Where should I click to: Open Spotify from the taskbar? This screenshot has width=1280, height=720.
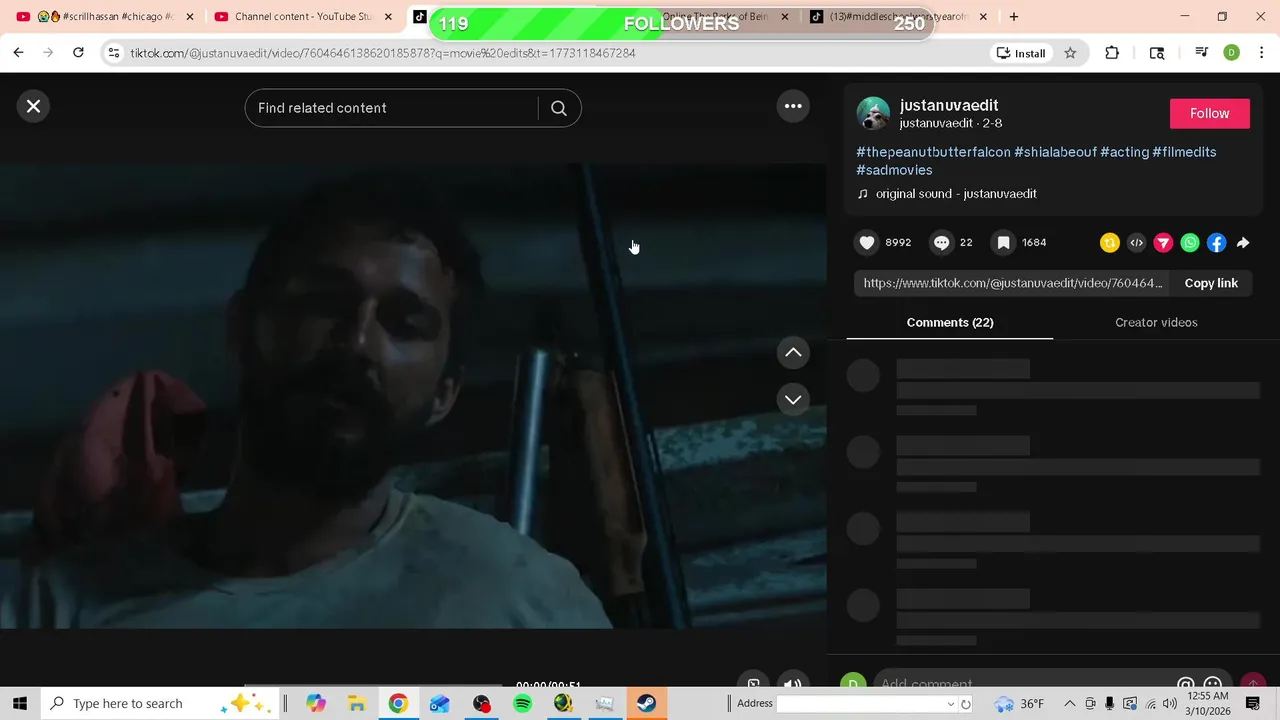point(522,703)
